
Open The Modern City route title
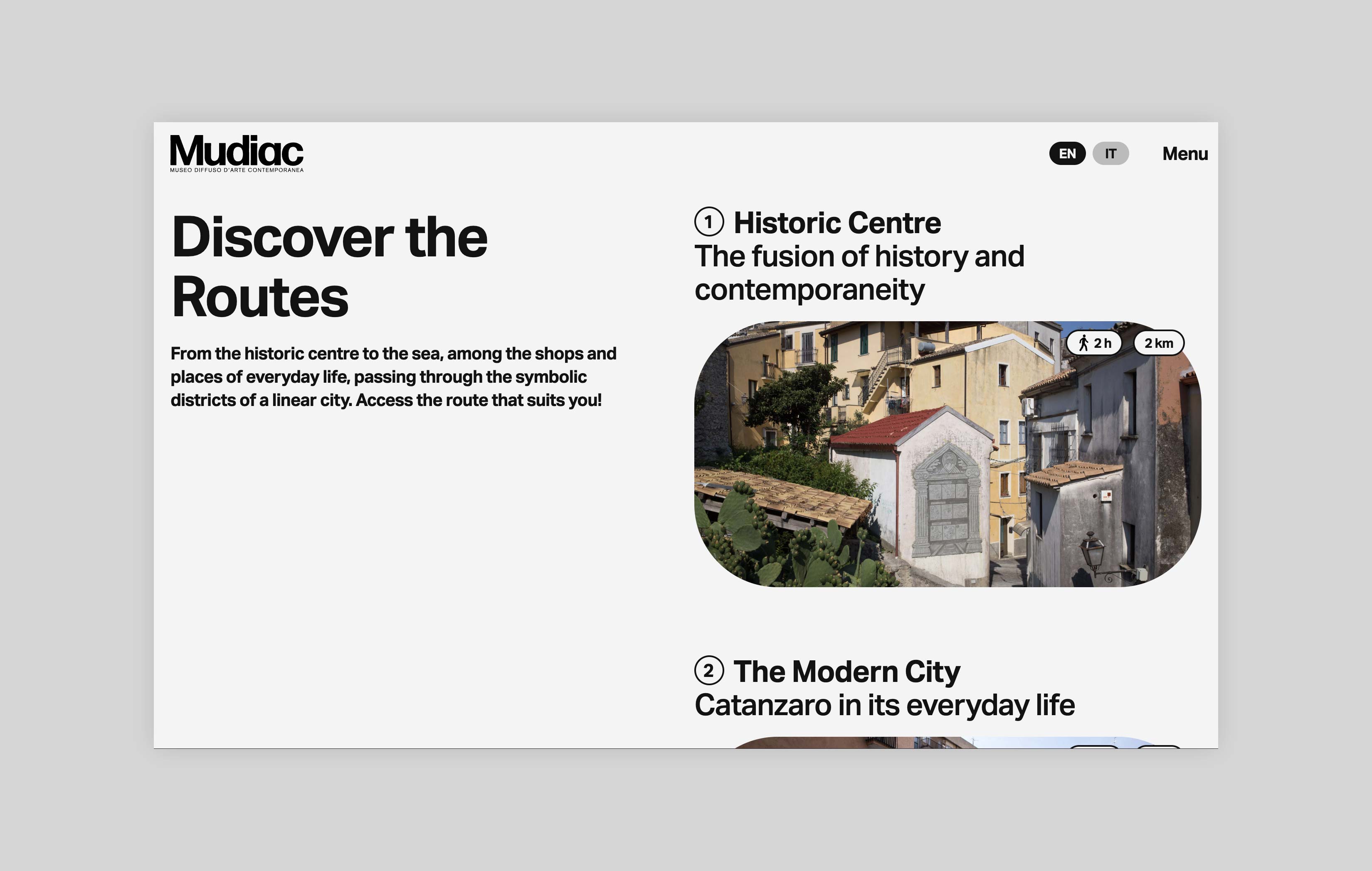[x=846, y=672]
